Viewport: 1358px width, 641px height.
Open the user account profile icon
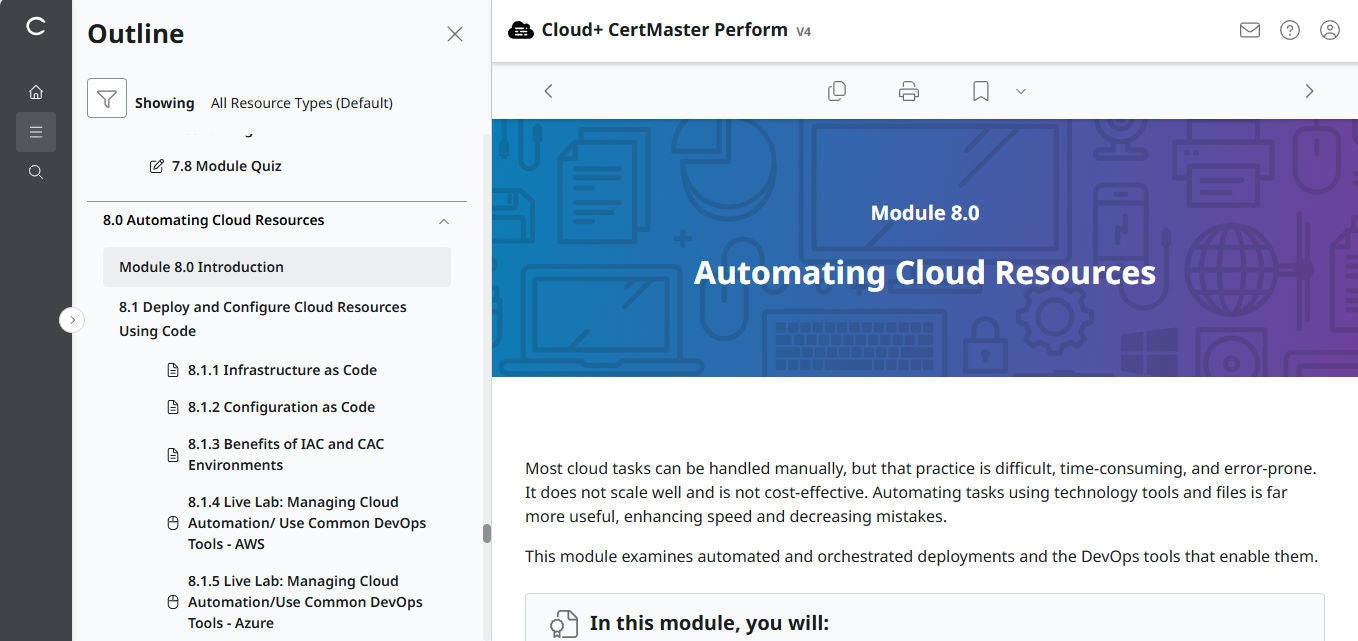click(1329, 30)
